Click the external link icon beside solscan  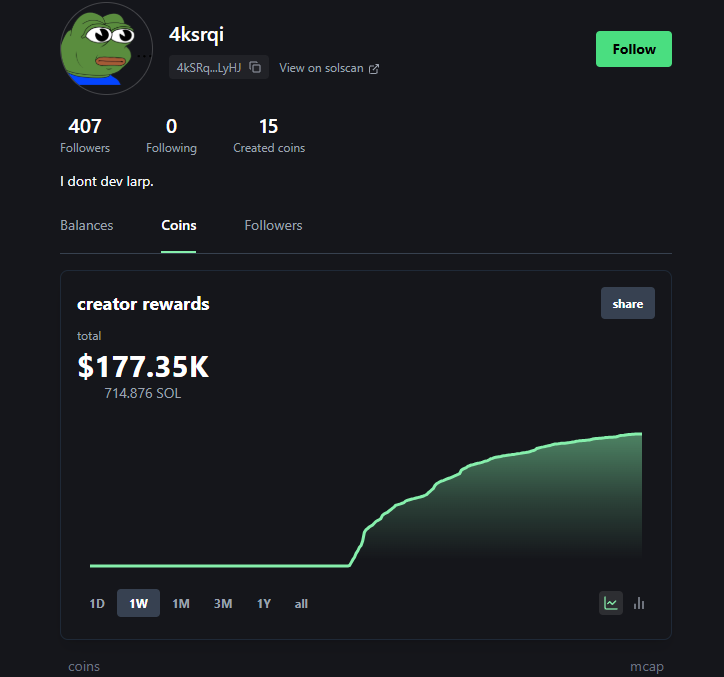pos(374,69)
